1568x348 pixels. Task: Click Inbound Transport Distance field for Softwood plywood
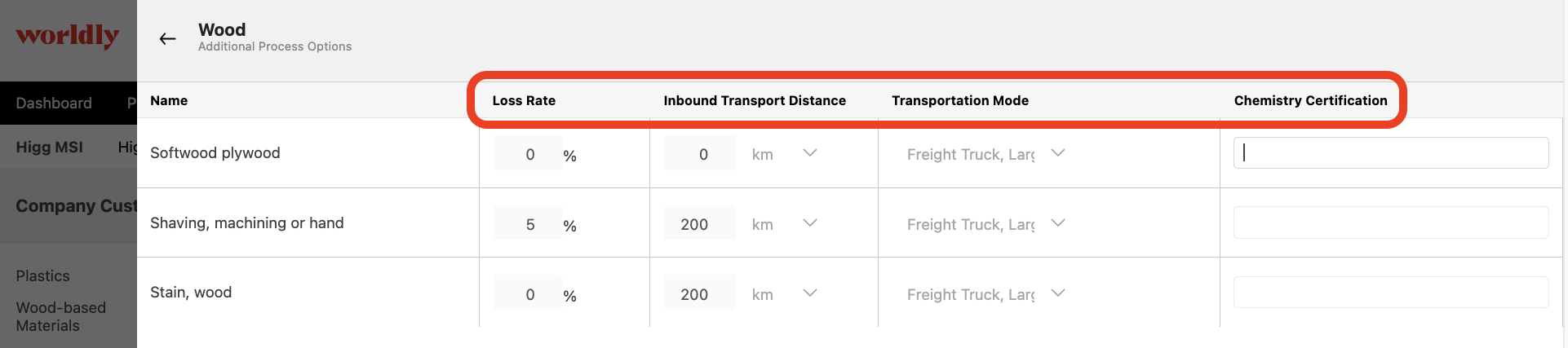(700, 154)
